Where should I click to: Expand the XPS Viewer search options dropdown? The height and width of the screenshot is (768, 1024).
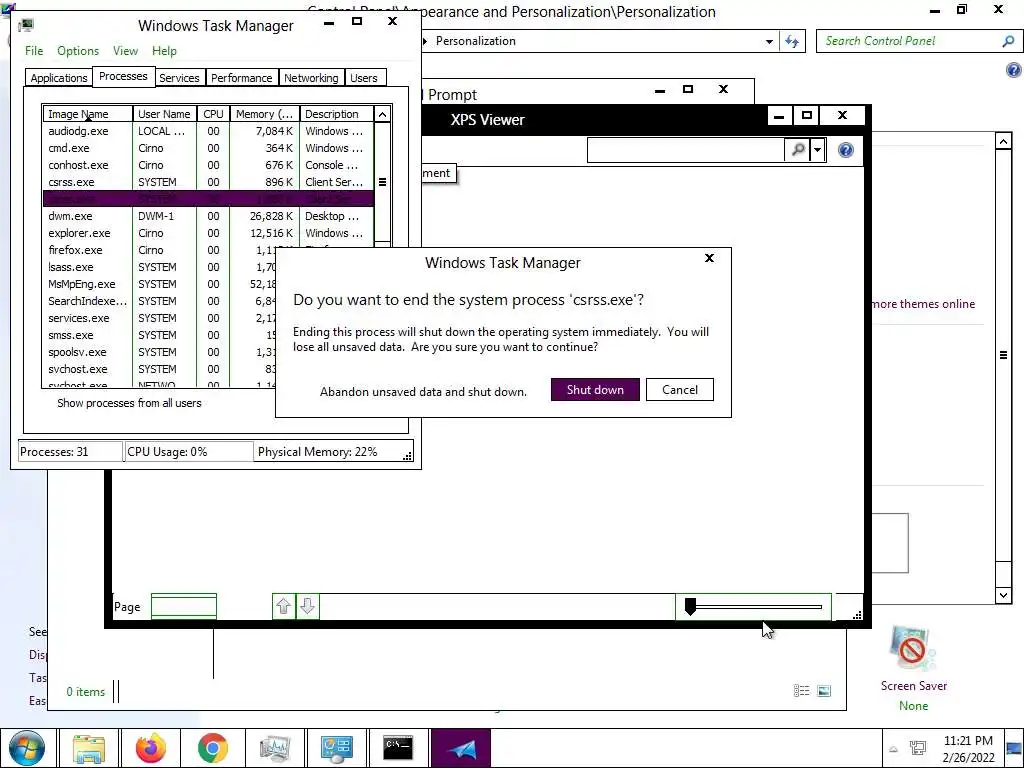pos(817,150)
